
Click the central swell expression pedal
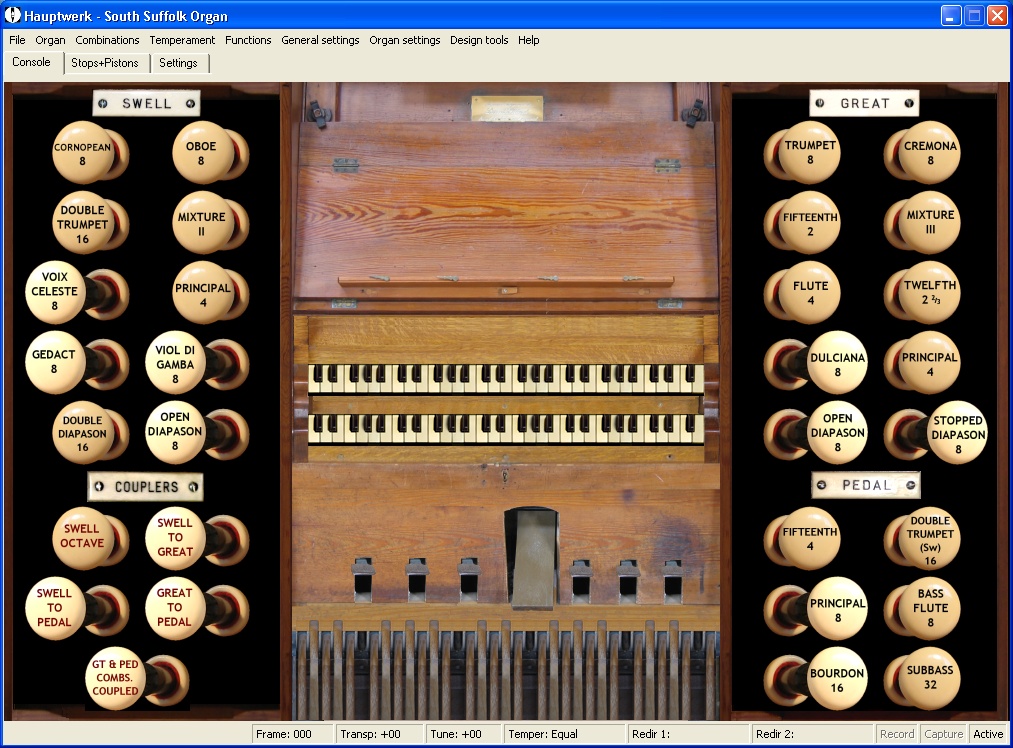(532, 558)
